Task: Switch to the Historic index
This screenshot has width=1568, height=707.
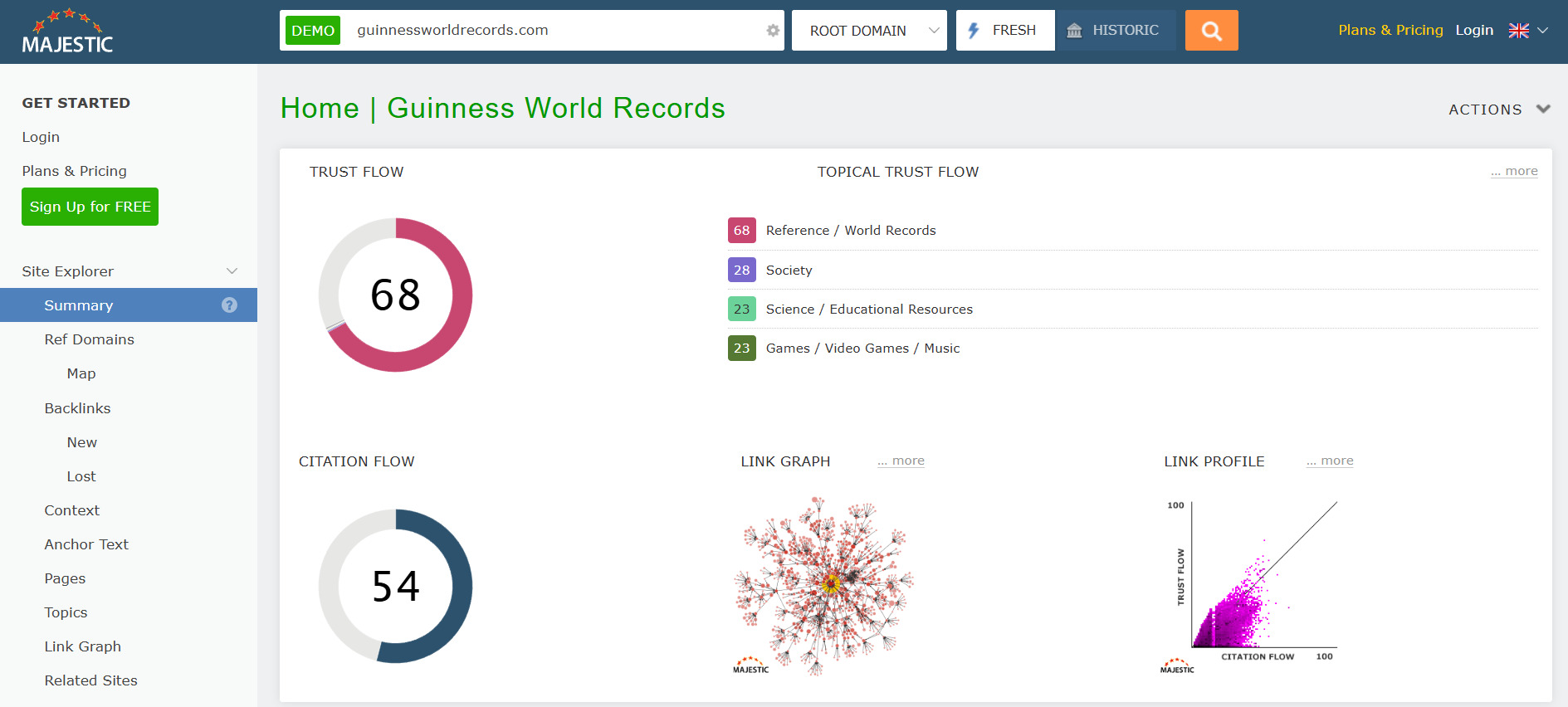Action: 1115,31
